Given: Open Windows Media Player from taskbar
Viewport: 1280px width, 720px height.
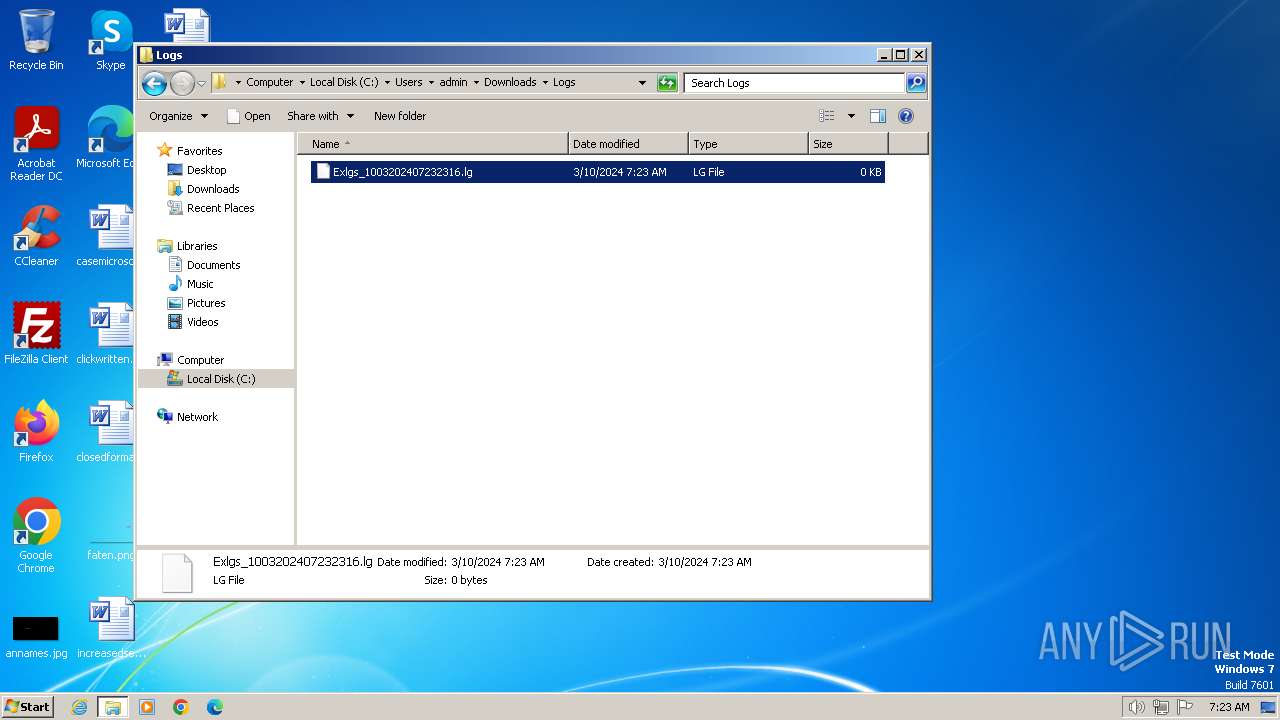Looking at the screenshot, I should pyautogui.click(x=147, y=707).
